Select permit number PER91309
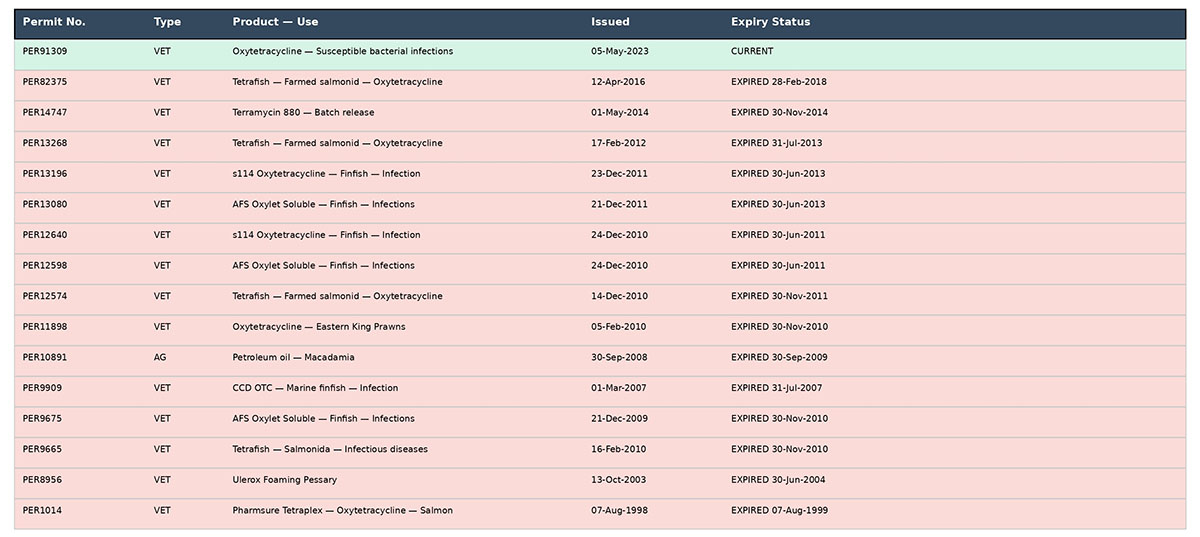The height and width of the screenshot is (537, 1200). click(x=45, y=51)
